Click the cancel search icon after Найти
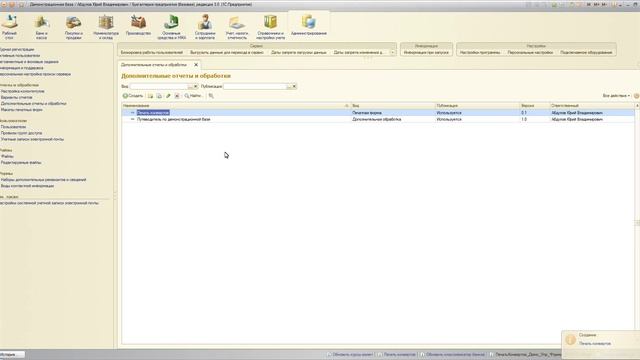This screenshot has height=360, width=640. click(211, 96)
